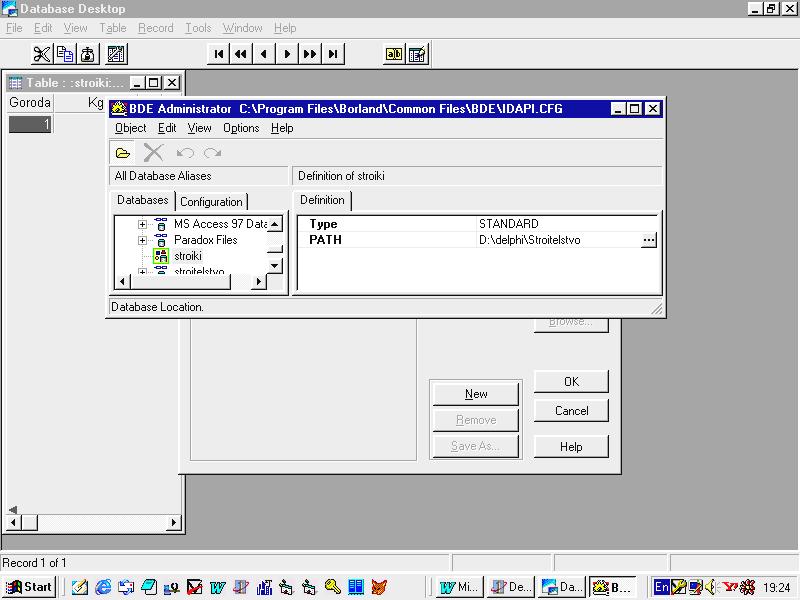Go to the first record
The image size is (800, 600).
pos(219,54)
